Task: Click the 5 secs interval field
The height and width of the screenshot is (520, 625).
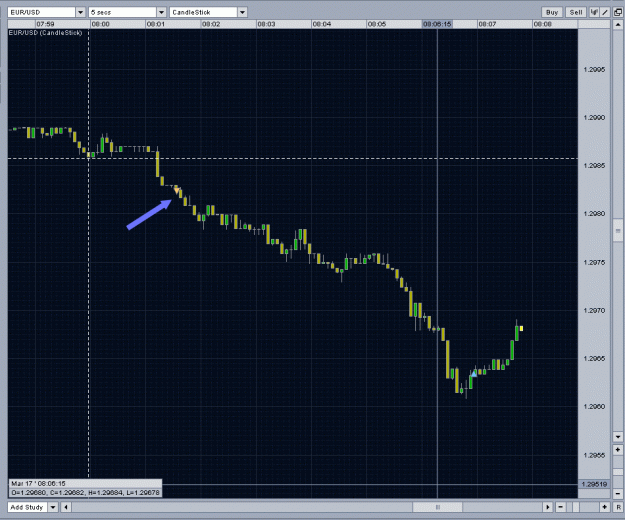Action: (x=122, y=12)
